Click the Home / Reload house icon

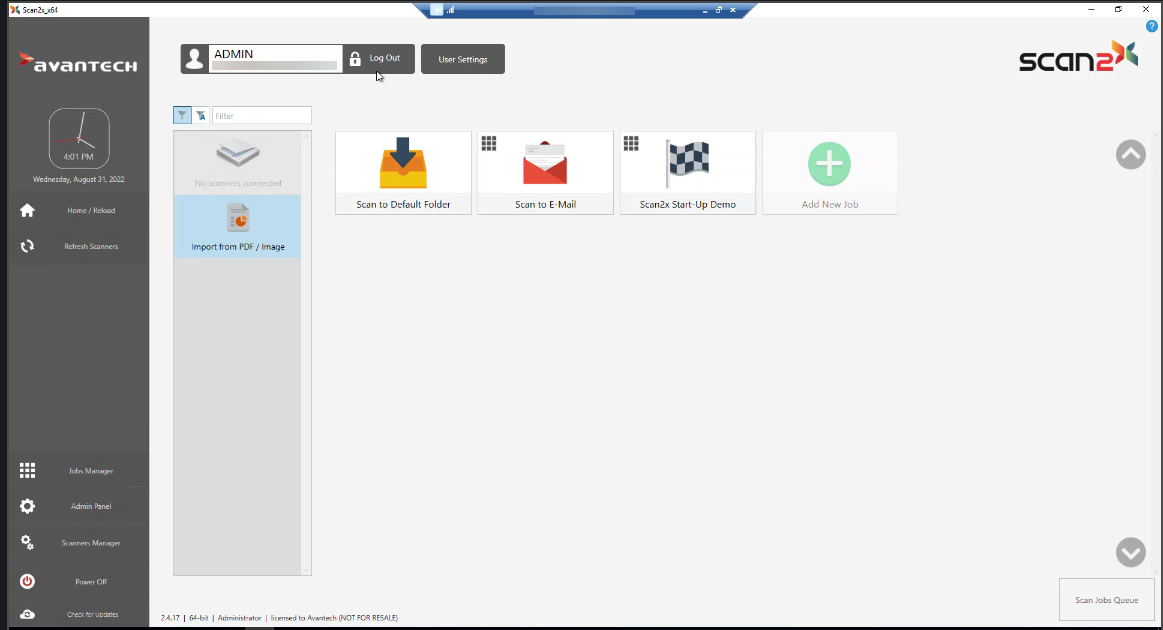coord(27,210)
